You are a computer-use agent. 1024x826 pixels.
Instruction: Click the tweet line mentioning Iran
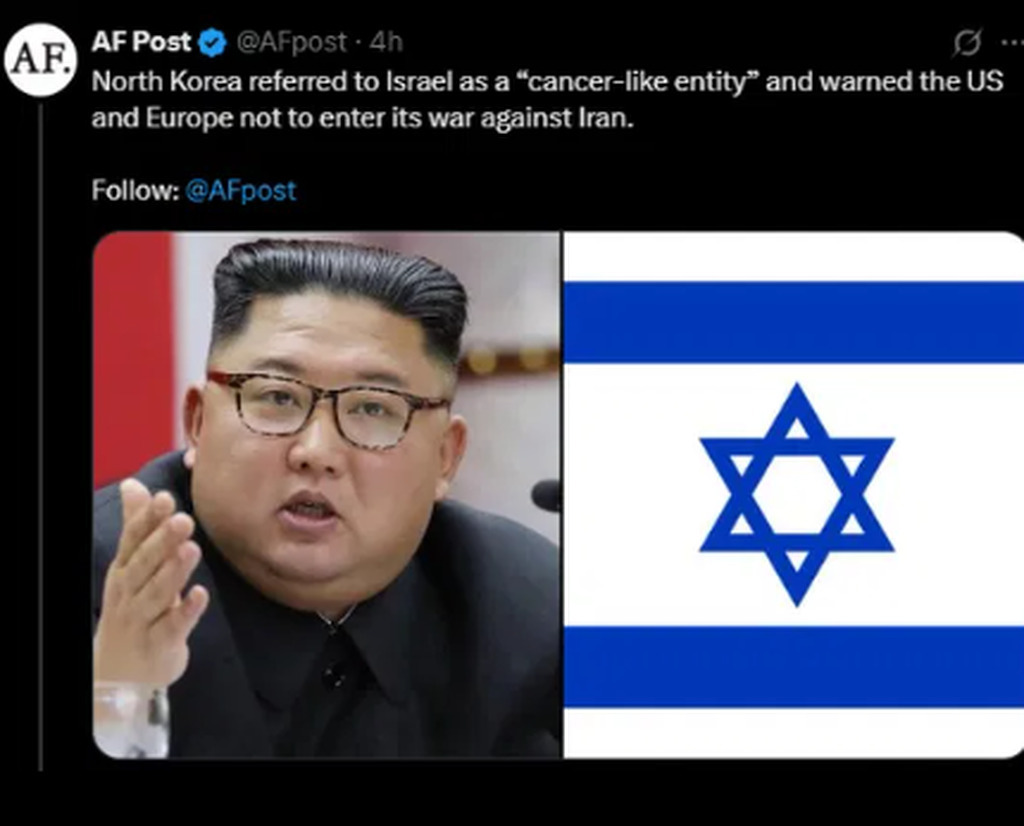(x=362, y=119)
